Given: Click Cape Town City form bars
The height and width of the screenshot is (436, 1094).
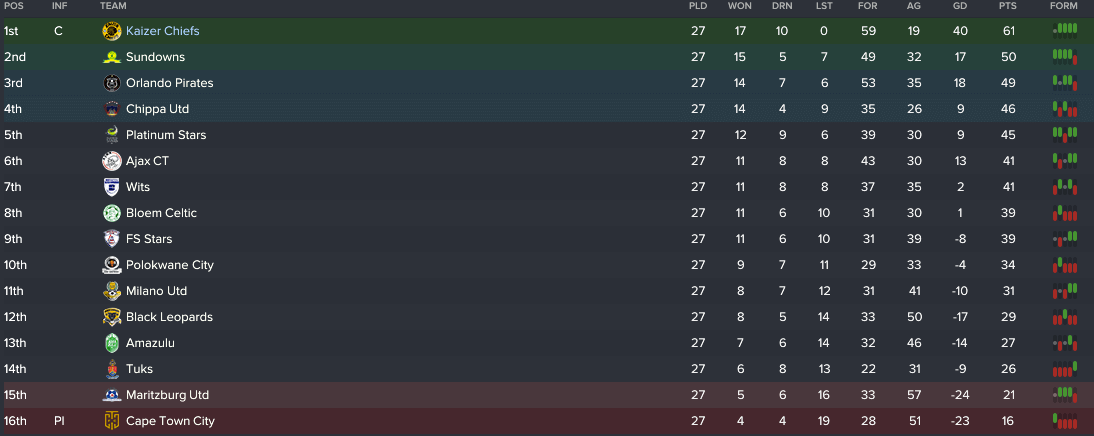Looking at the screenshot, I should (x=1065, y=421).
